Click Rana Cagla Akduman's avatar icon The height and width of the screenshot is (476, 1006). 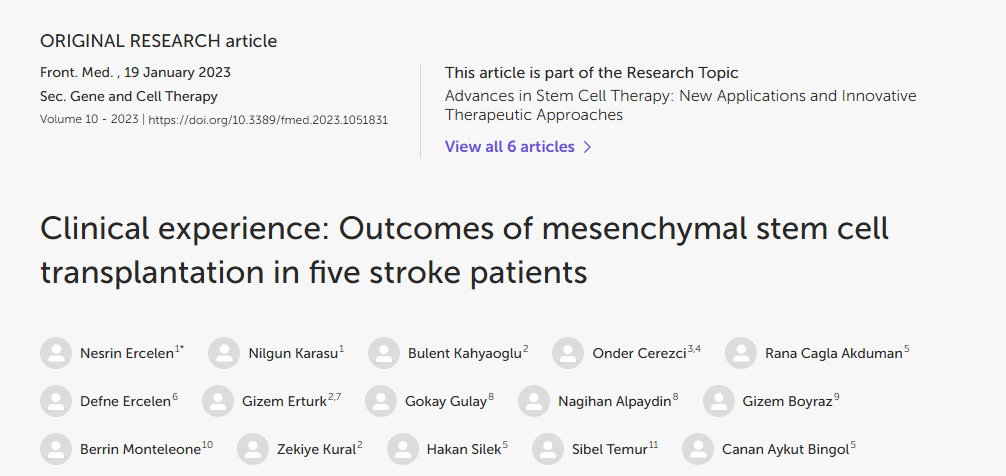741,353
